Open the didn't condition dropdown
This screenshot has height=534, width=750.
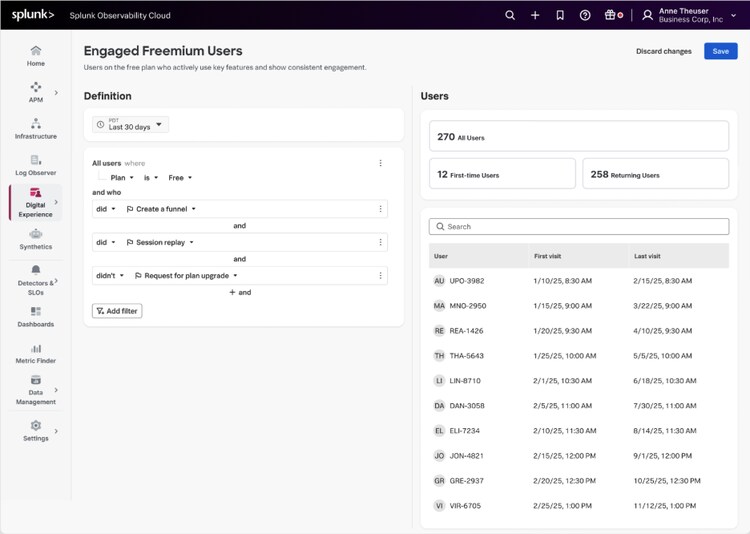coord(108,275)
